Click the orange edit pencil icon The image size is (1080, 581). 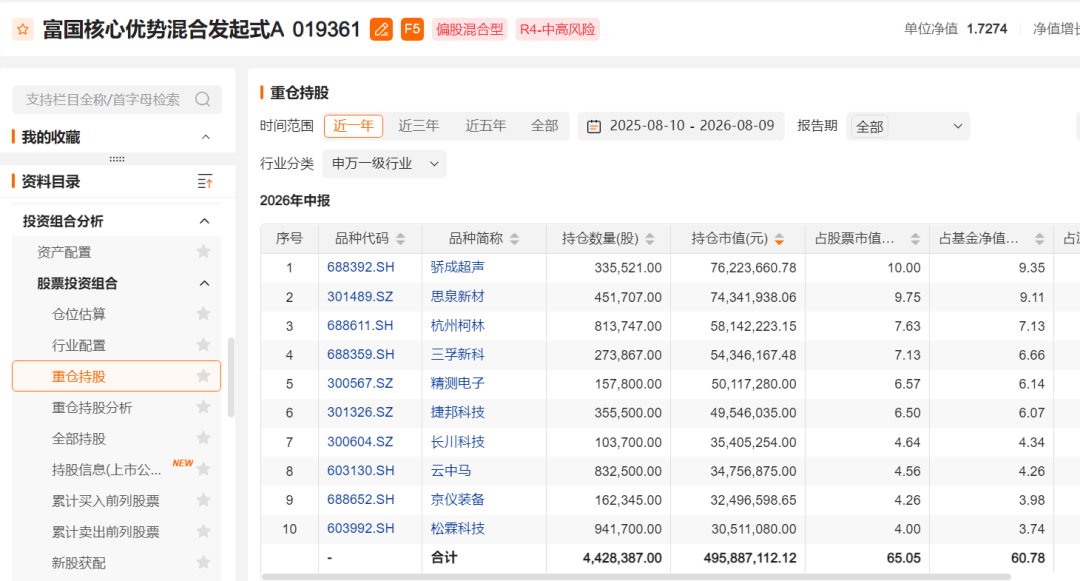coord(382,30)
